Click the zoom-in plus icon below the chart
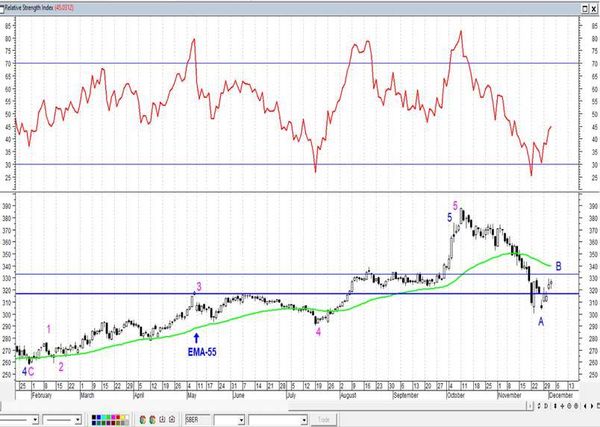Screen dimensions: 600x427 [x=562, y=406]
